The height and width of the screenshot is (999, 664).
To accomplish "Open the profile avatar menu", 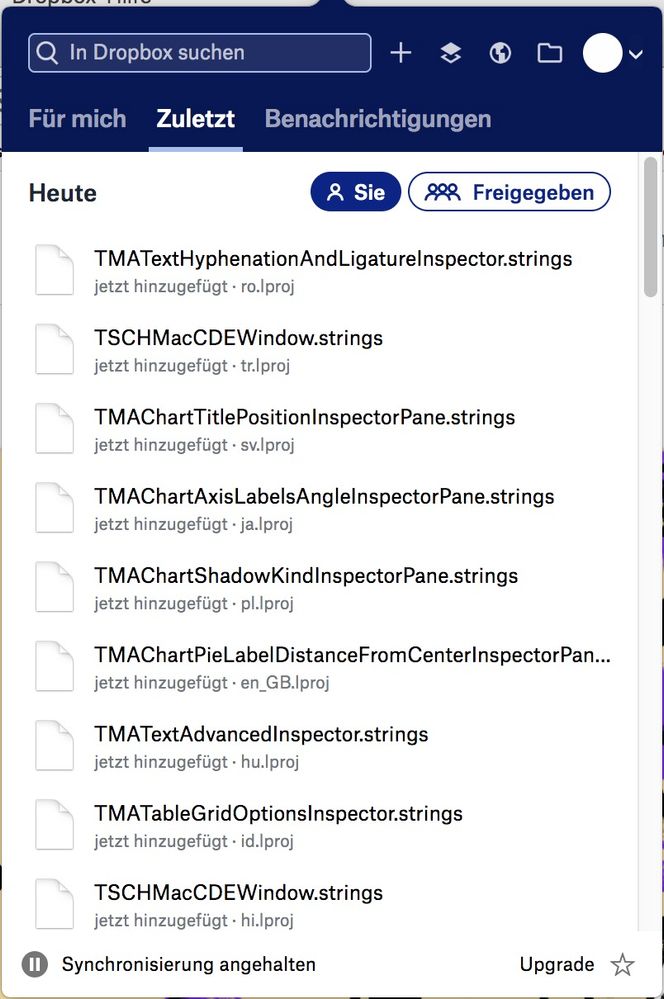I will [x=602, y=53].
